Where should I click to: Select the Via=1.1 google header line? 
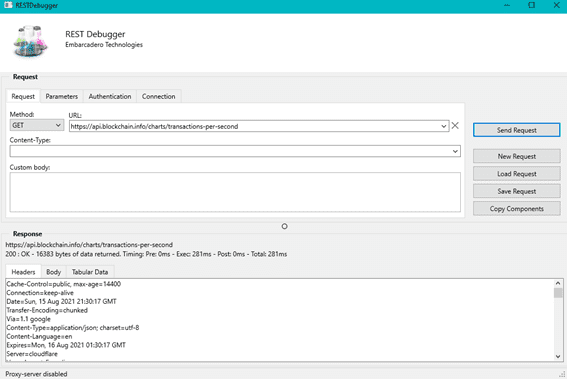pos(29,319)
